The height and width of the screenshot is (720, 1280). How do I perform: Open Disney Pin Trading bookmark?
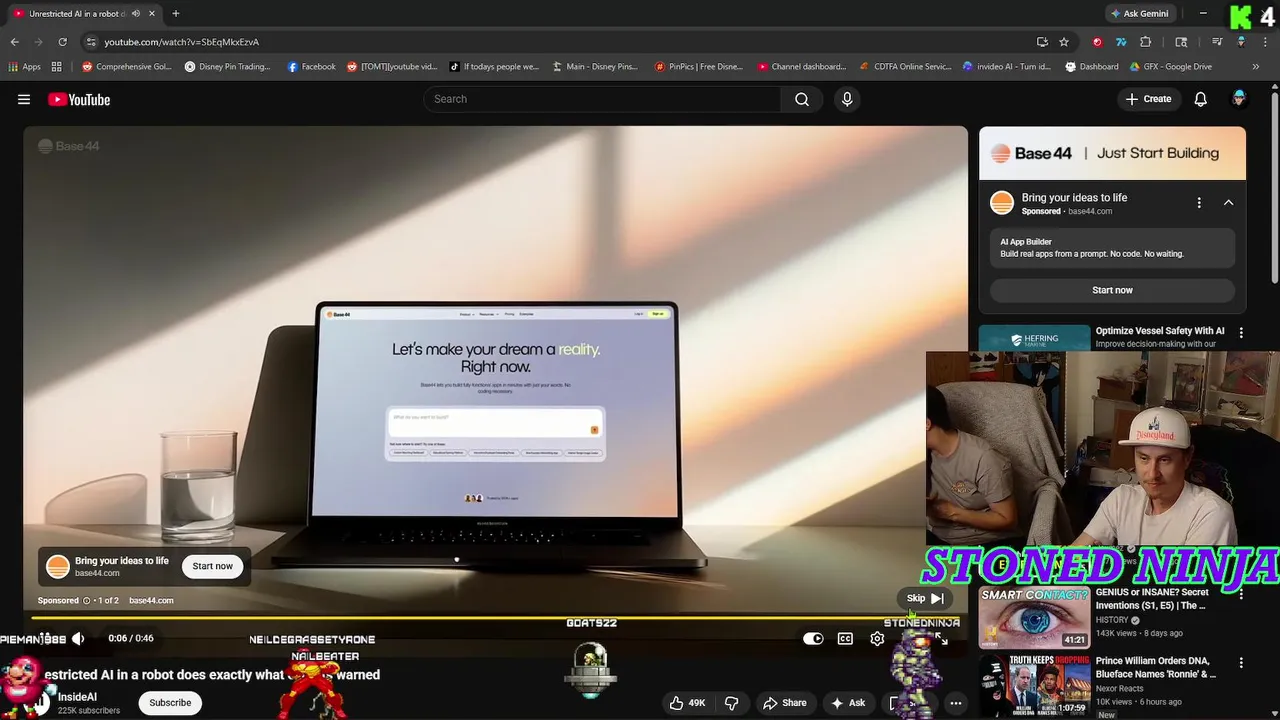pos(227,67)
